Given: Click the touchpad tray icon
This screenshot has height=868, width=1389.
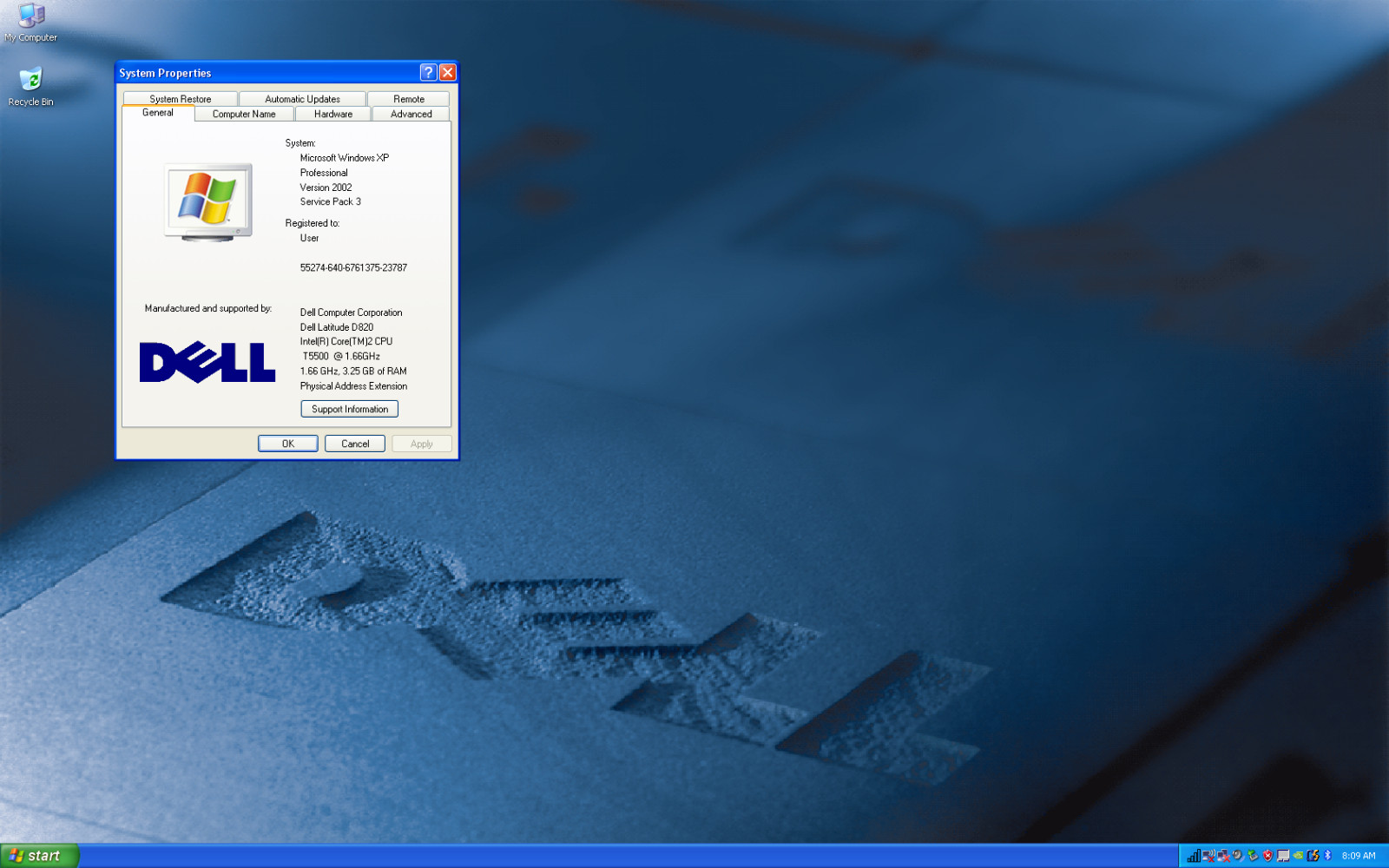Looking at the screenshot, I should click(1283, 856).
